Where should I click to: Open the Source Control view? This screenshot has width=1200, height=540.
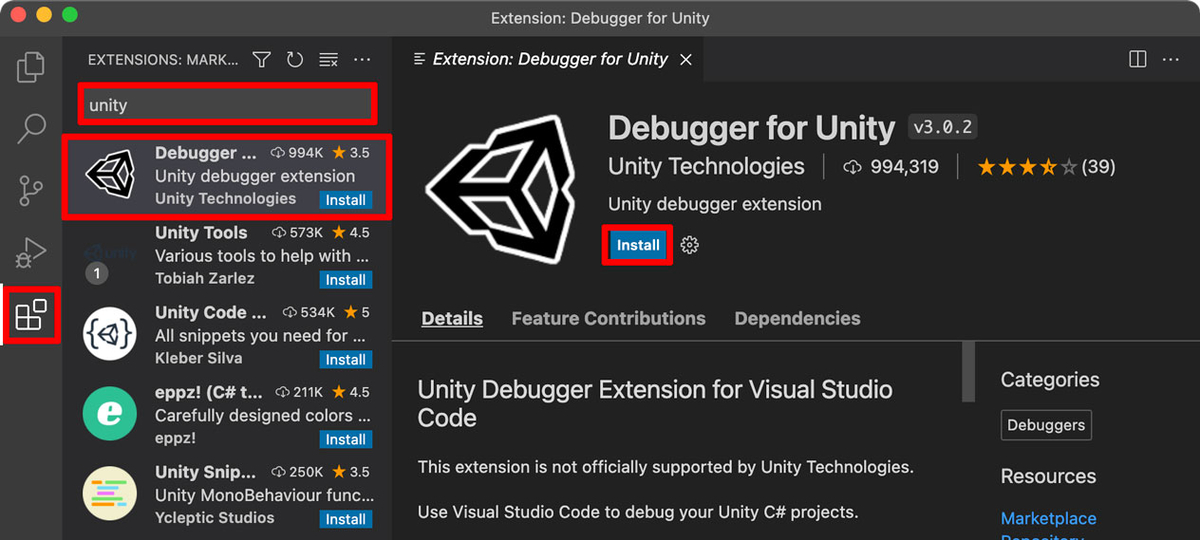point(31,190)
